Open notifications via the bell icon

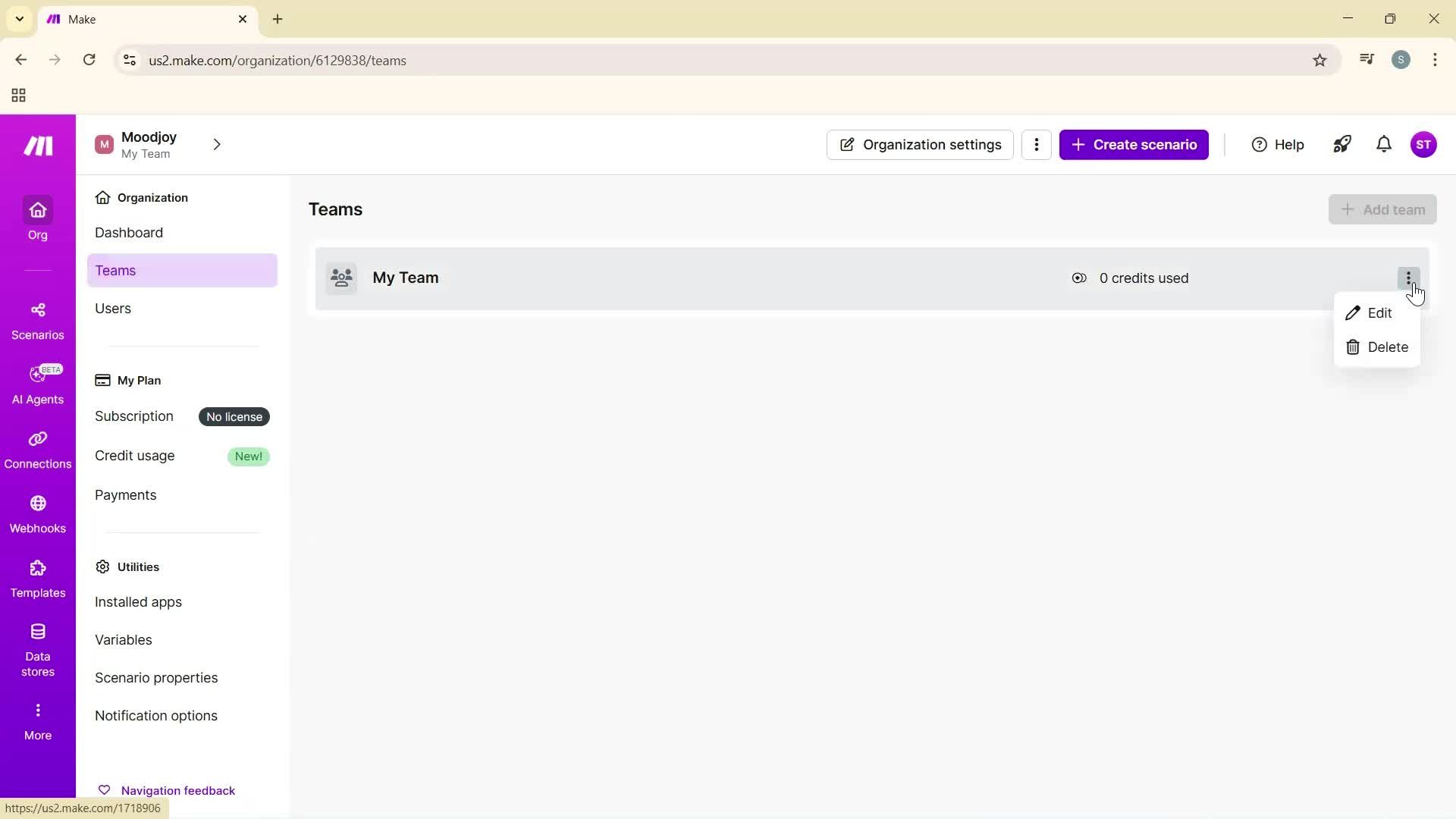(x=1384, y=144)
